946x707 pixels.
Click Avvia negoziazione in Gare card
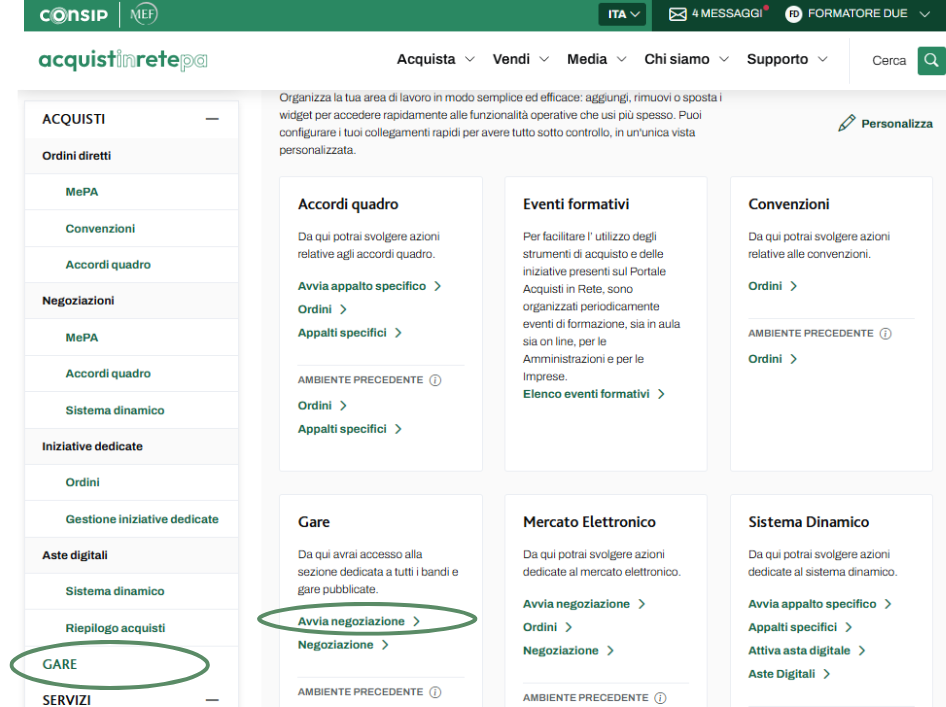[352, 621]
